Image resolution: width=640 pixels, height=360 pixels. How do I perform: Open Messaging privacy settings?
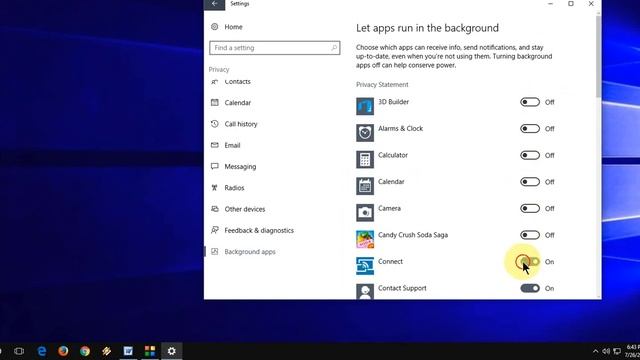click(x=240, y=167)
